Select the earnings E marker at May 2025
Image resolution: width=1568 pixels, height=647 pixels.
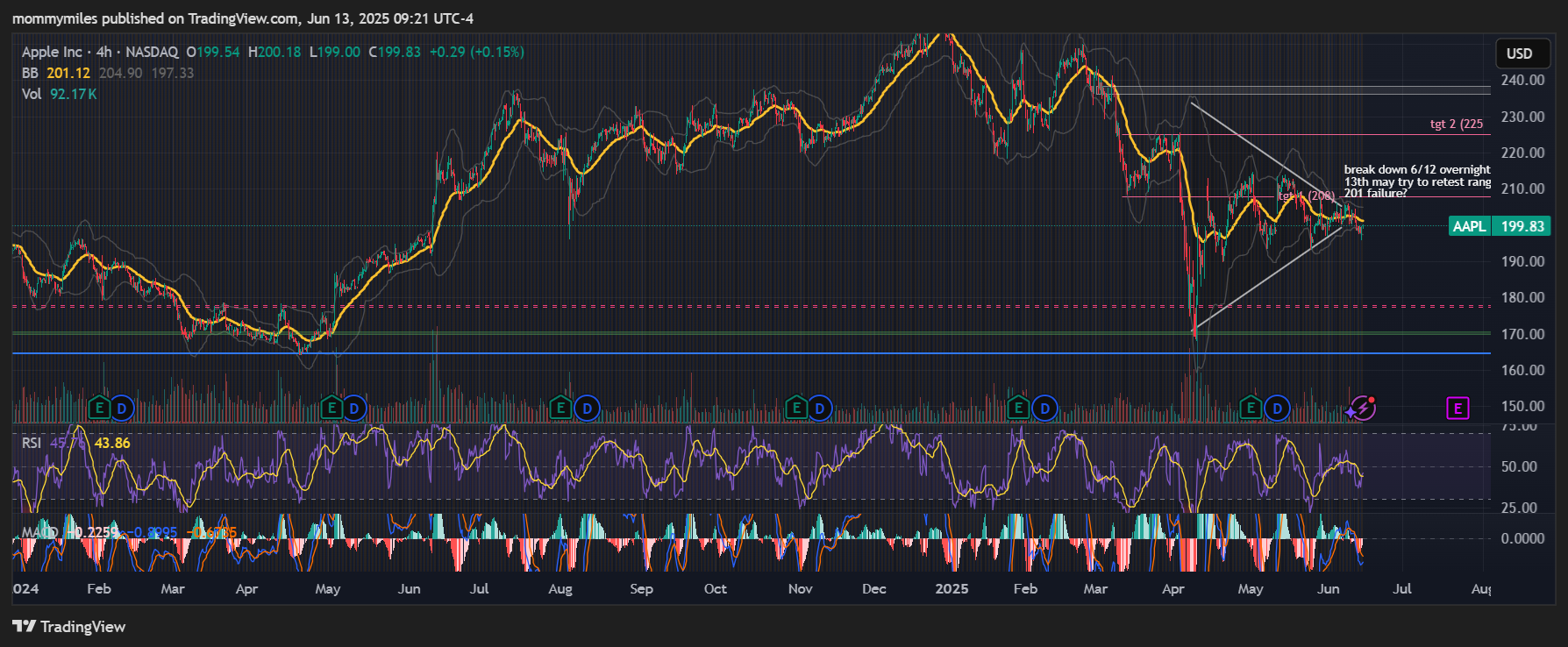(x=1251, y=408)
